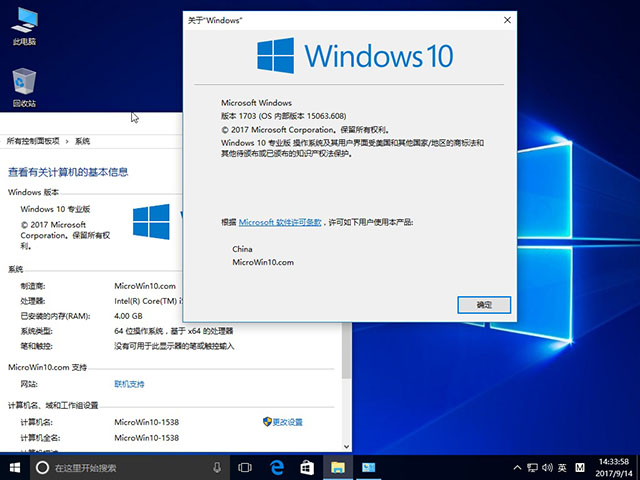
Task: Open the This PC desktop icon
Action: coord(24,26)
